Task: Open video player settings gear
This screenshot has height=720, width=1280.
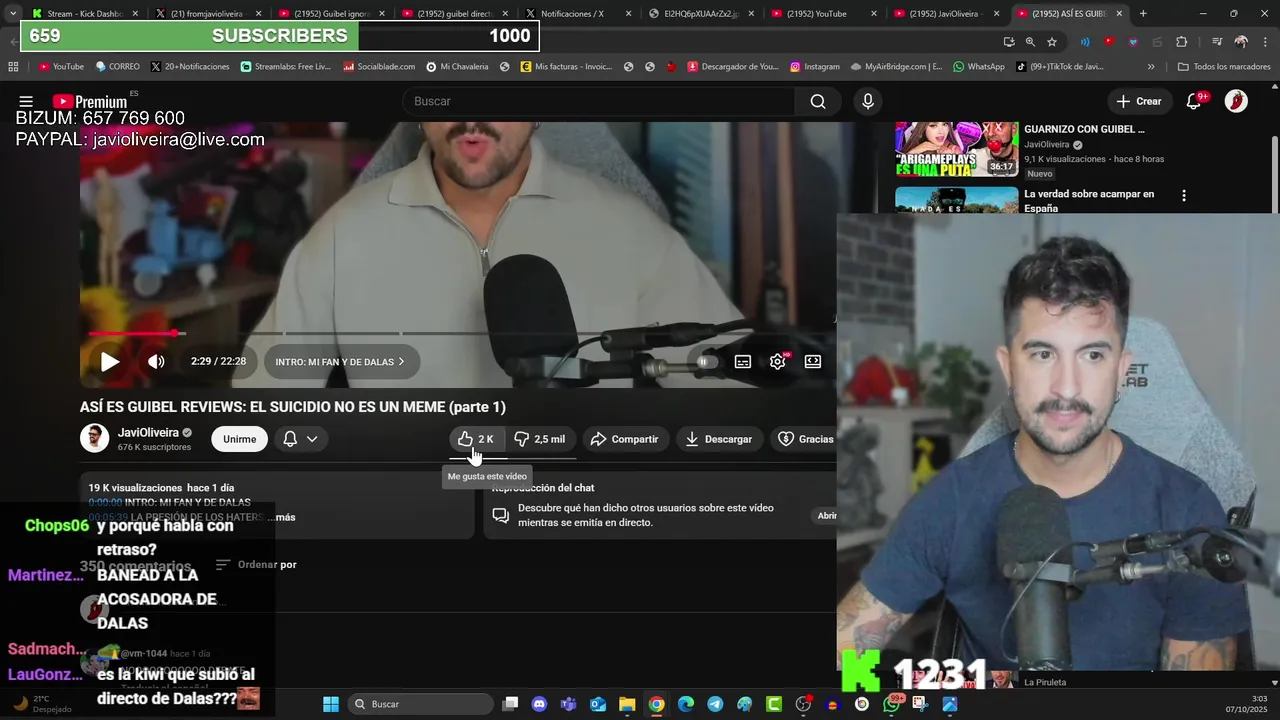Action: tap(778, 362)
